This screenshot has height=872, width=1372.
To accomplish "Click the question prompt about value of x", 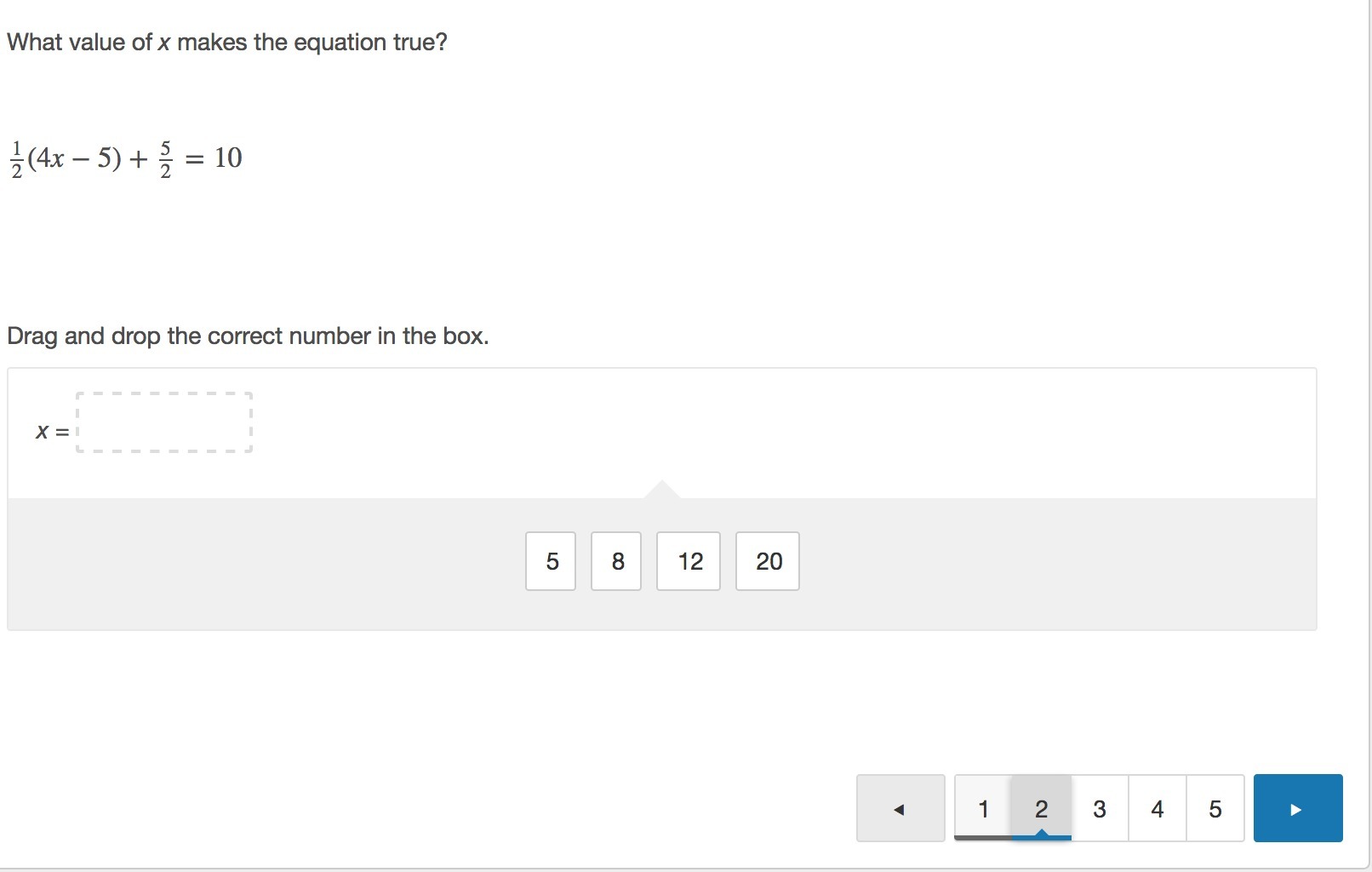I will point(227,43).
